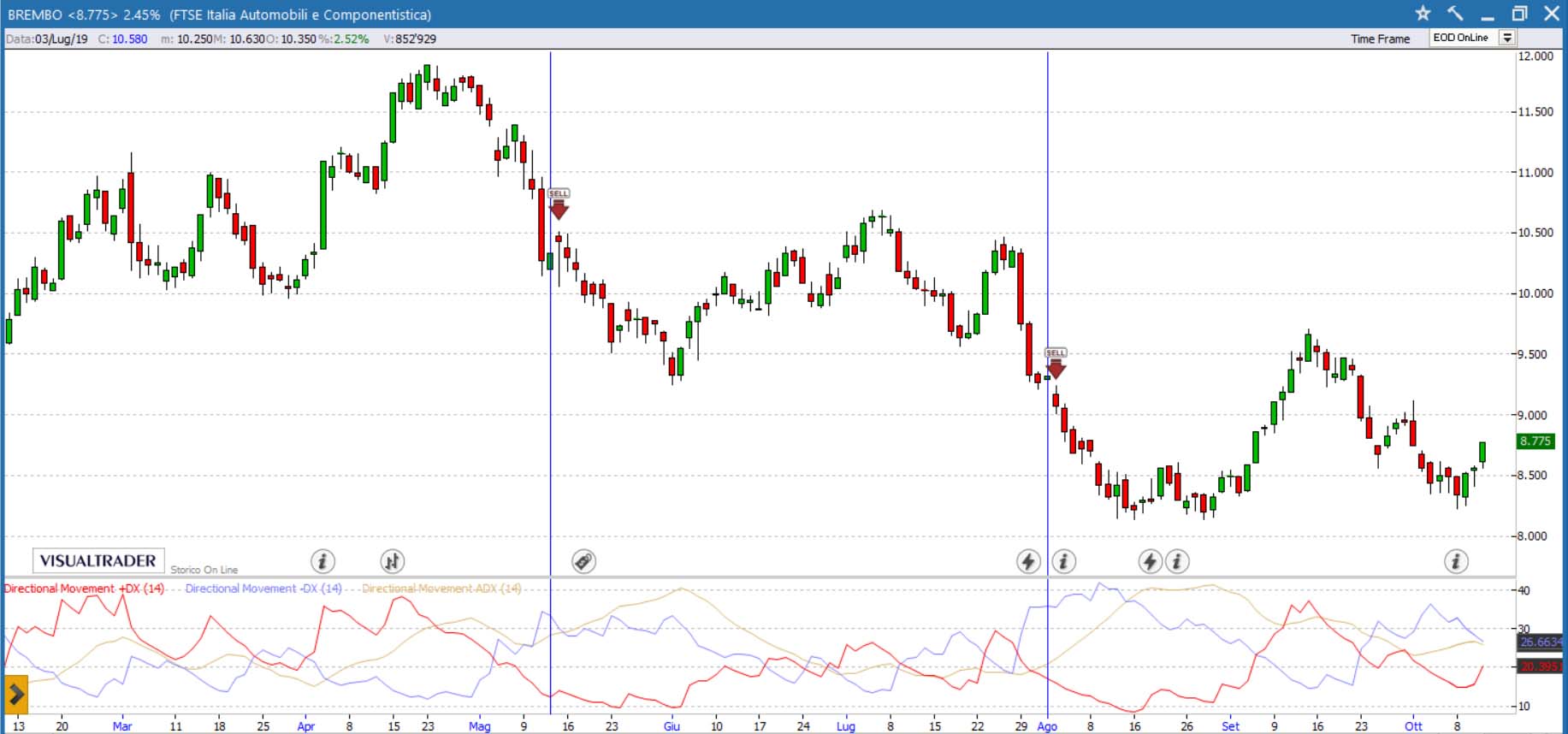Click the red 20.395 indicator value tag
Viewport: 1568px width, 734px height.
pos(1541,666)
